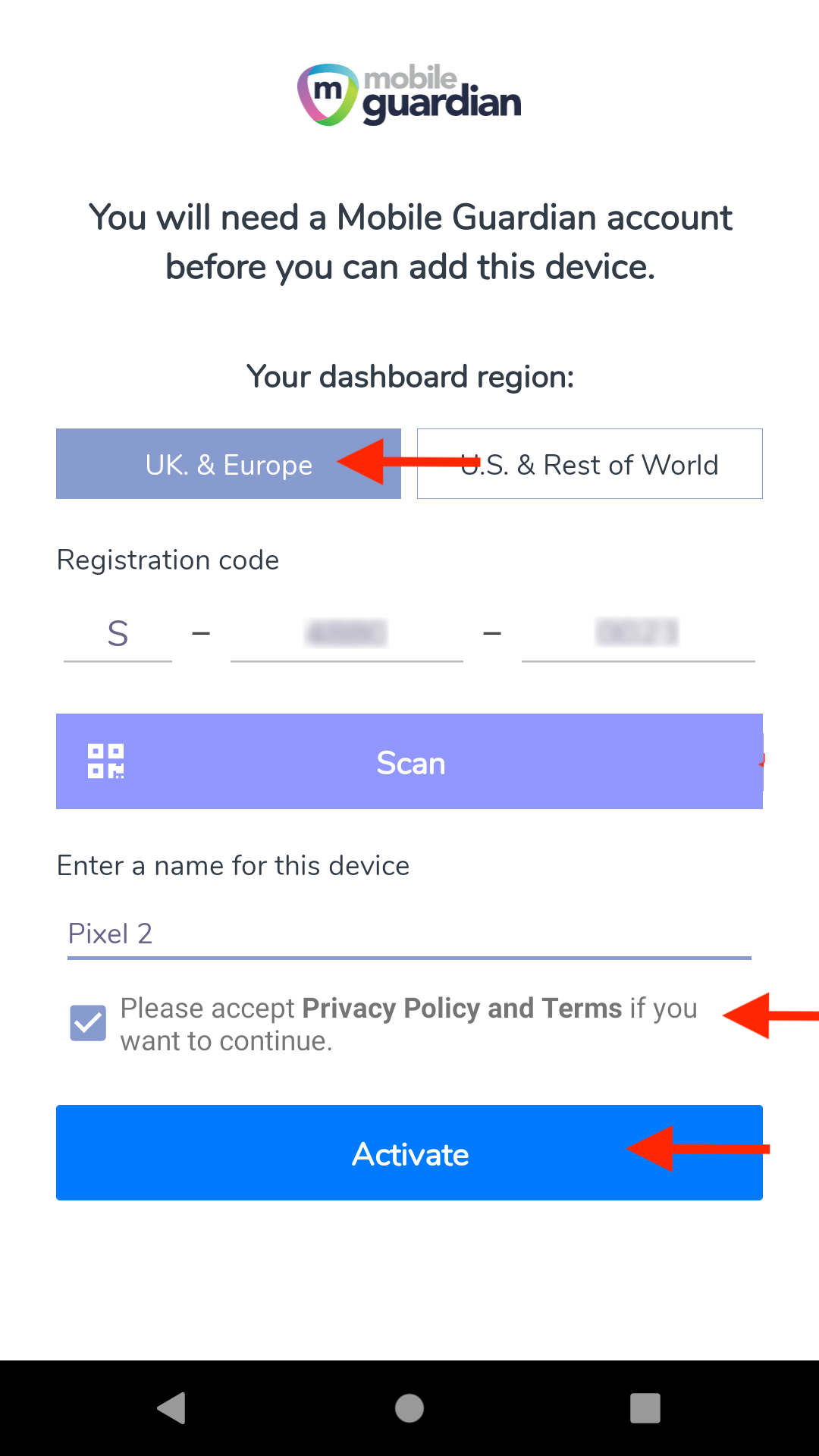Tap the Mobile Guardian shield logo
The image size is (819, 1456).
tap(327, 95)
